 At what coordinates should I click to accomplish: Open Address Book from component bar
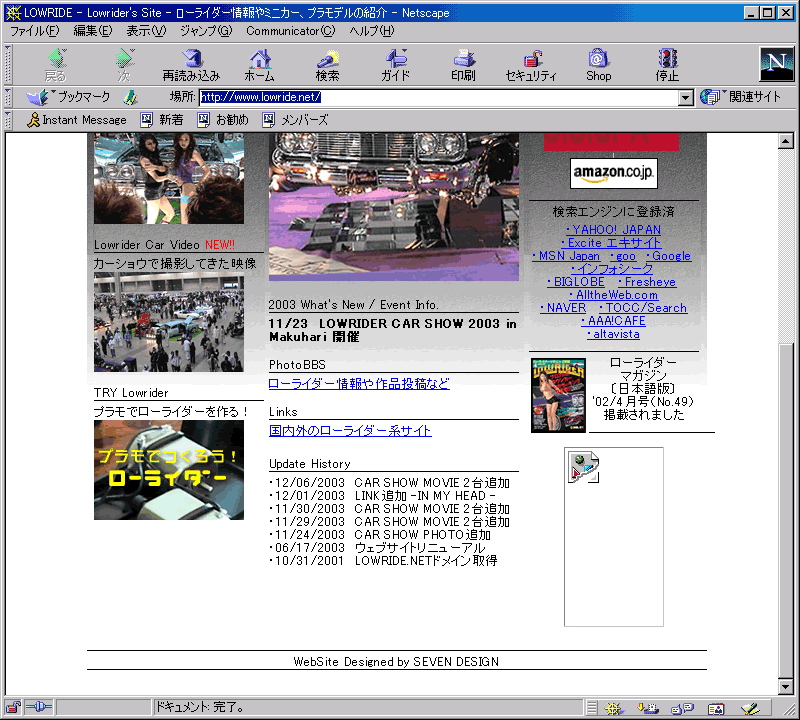tap(716, 708)
